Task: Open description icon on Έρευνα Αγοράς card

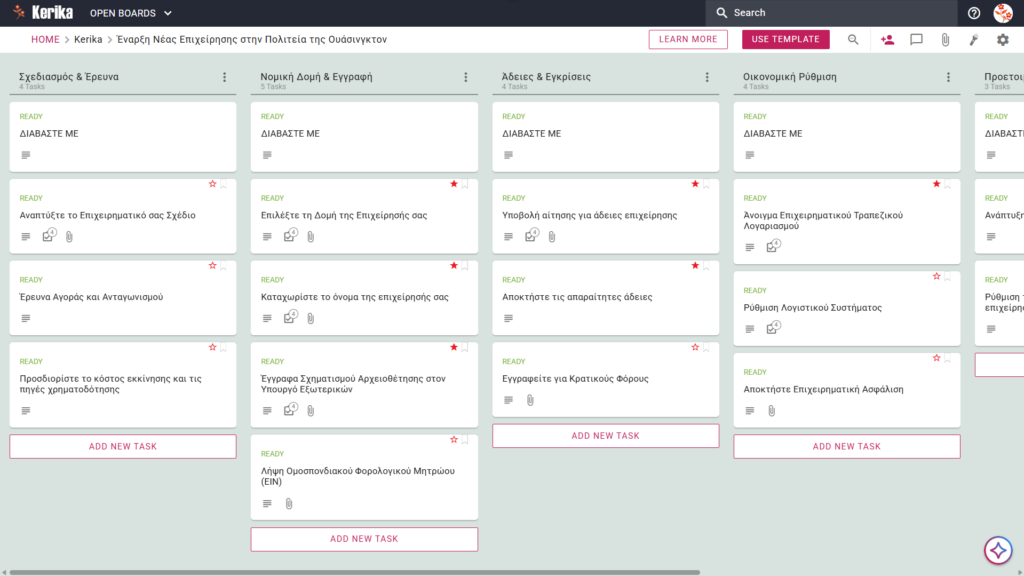Action: click(x=25, y=318)
